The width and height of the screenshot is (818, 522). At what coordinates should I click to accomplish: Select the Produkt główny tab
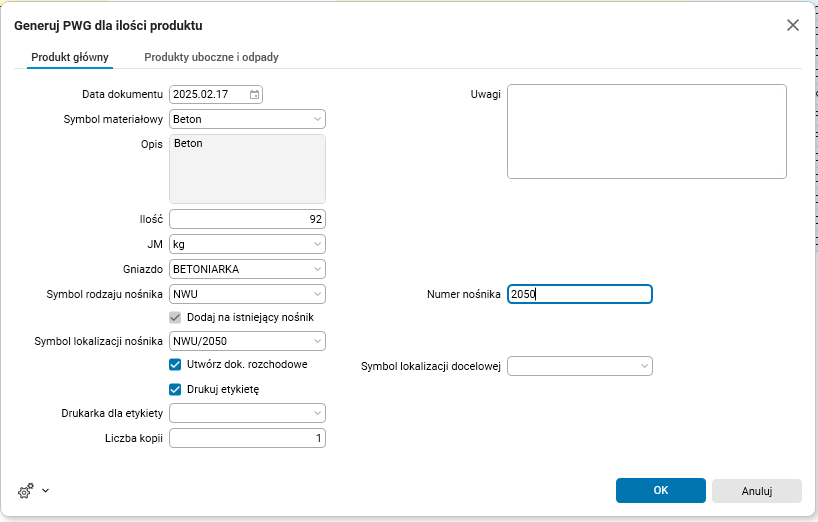coord(70,57)
